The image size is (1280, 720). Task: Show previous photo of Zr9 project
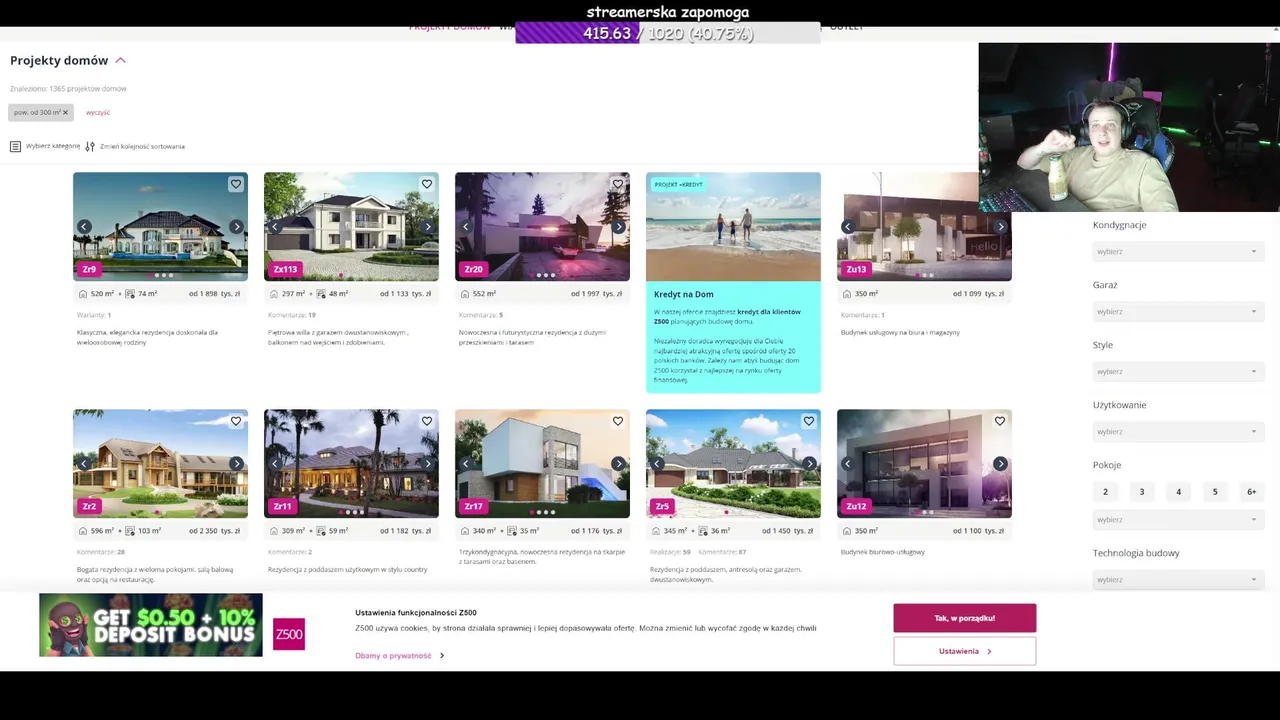(x=84, y=227)
